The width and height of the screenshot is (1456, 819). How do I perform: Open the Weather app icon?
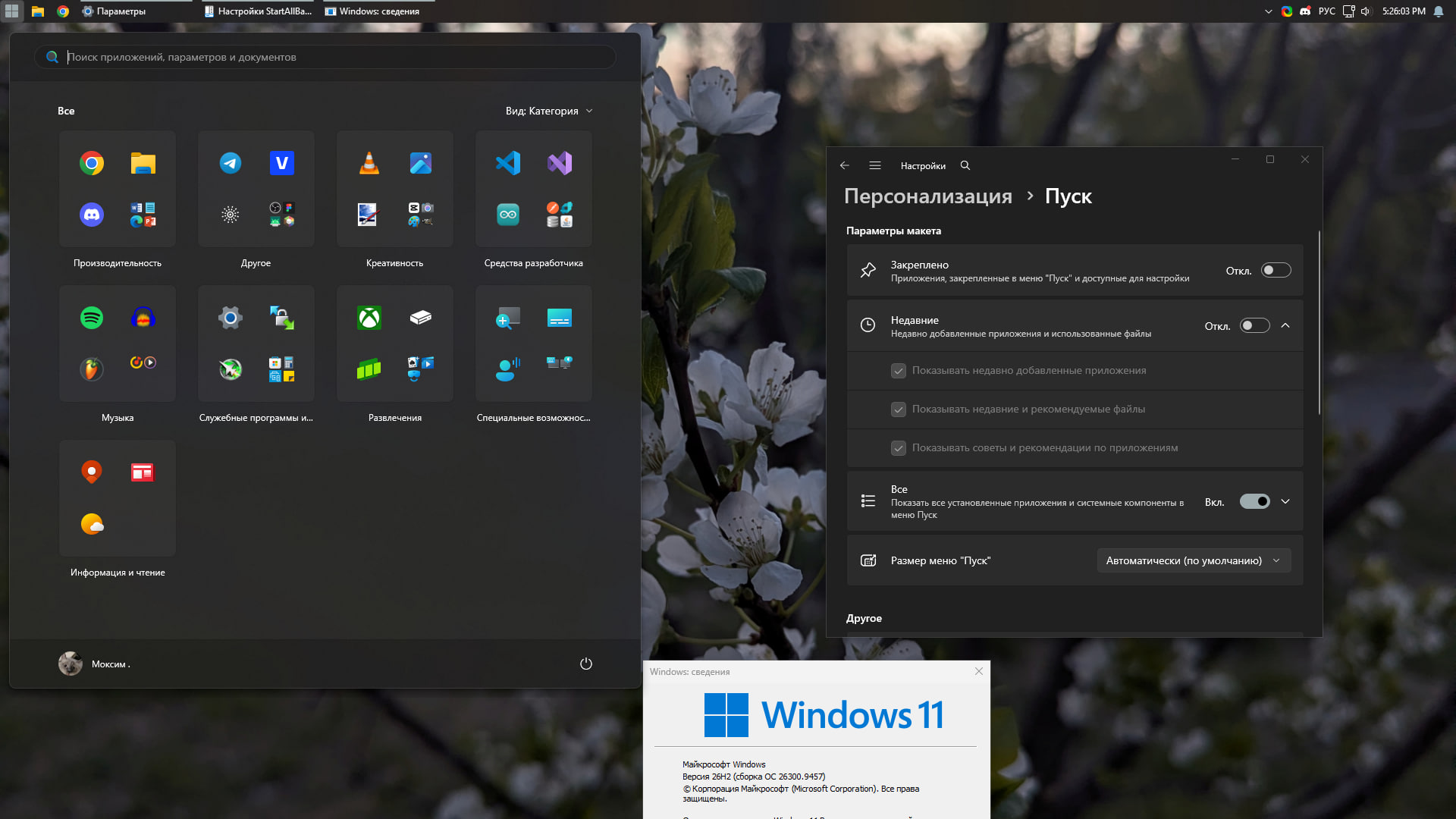point(92,524)
